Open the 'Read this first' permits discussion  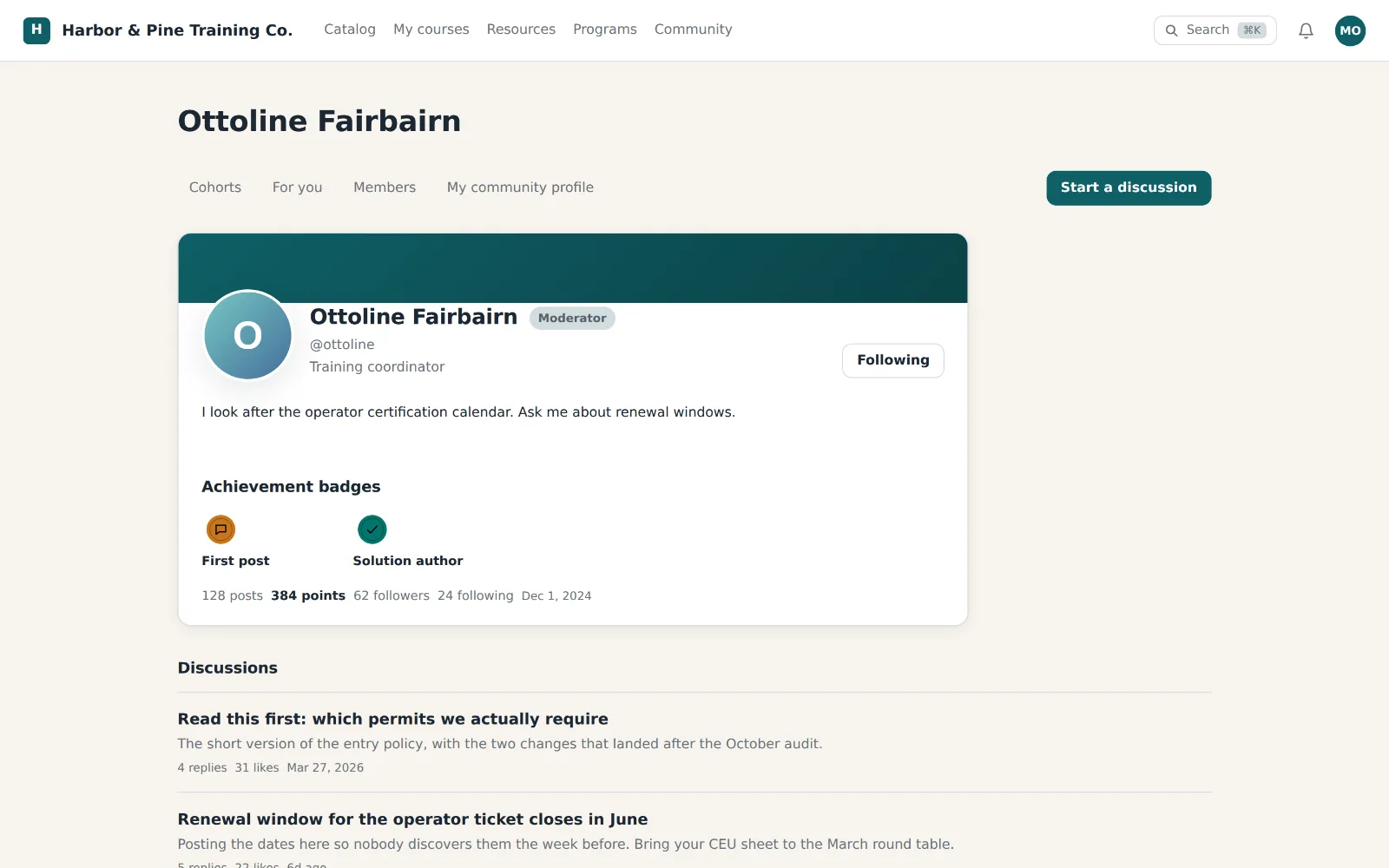tap(392, 719)
